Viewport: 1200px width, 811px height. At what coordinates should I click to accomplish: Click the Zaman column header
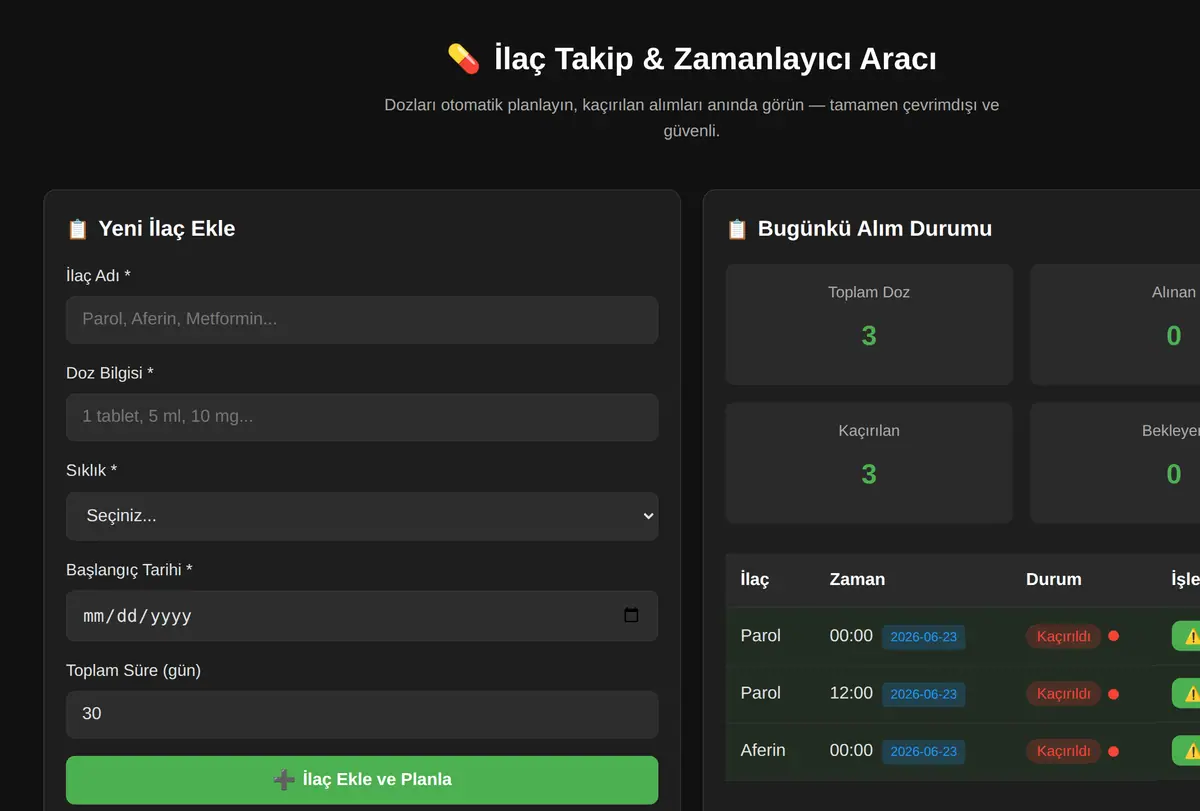[x=857, y=579]
